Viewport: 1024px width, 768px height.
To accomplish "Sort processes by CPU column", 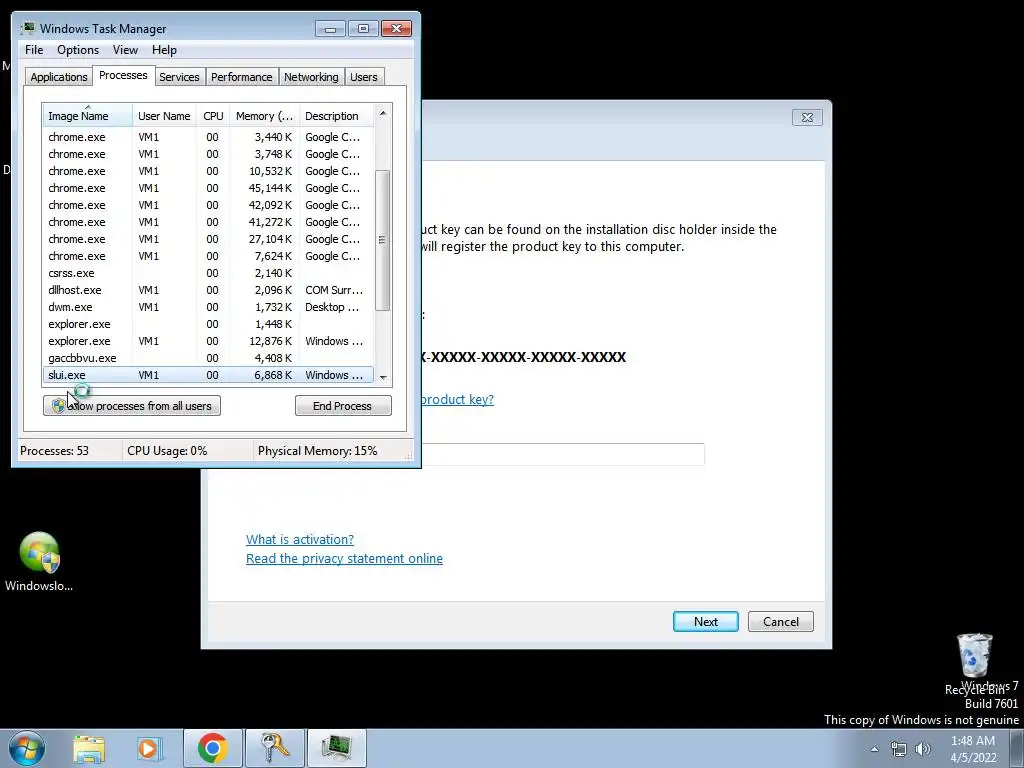I will point(213,116).
